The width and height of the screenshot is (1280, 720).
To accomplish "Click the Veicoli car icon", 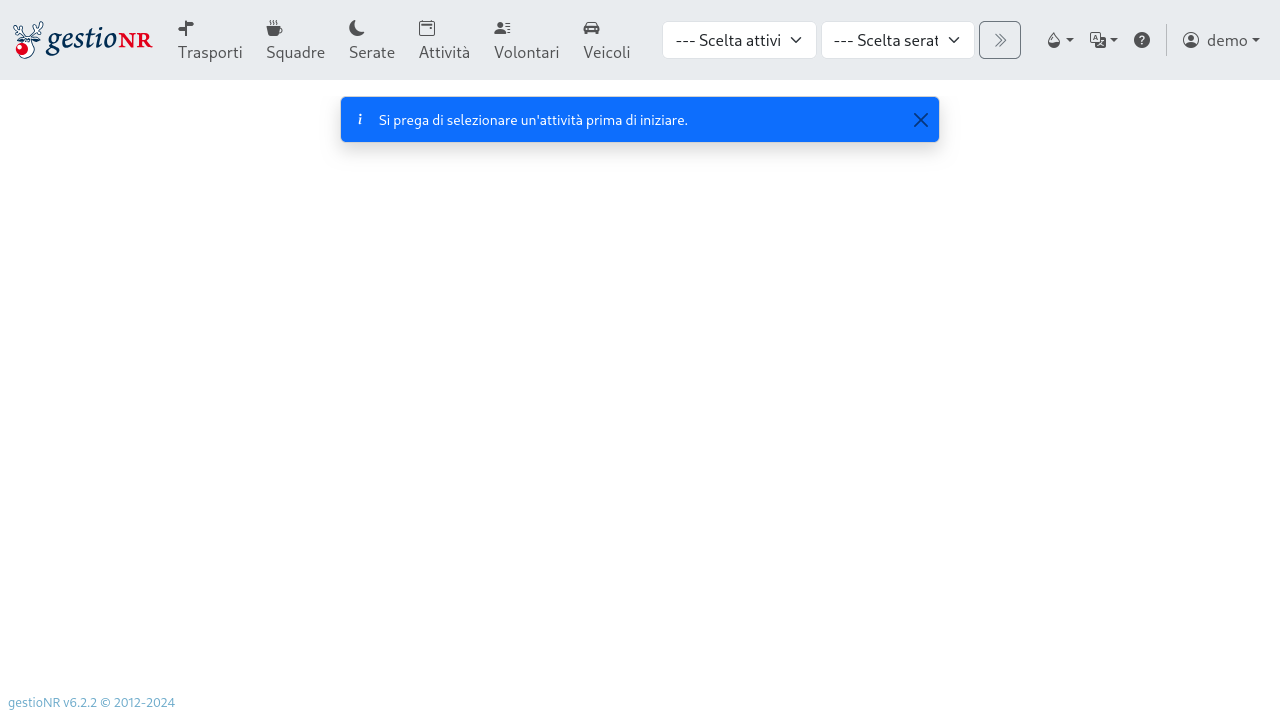I will pos(591,28).
